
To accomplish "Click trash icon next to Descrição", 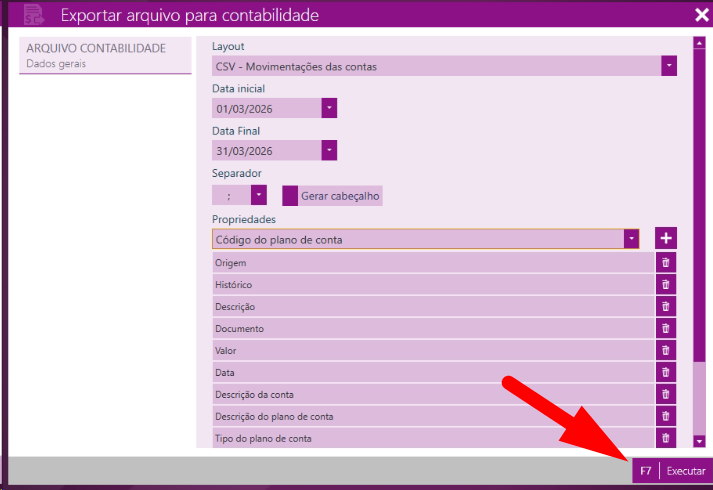I will 666,306.
